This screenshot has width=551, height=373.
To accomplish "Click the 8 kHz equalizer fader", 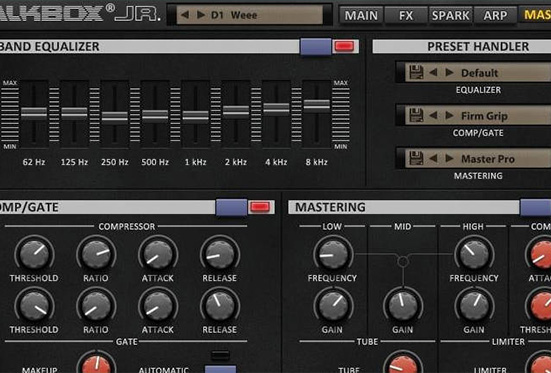I will [317, 105].
